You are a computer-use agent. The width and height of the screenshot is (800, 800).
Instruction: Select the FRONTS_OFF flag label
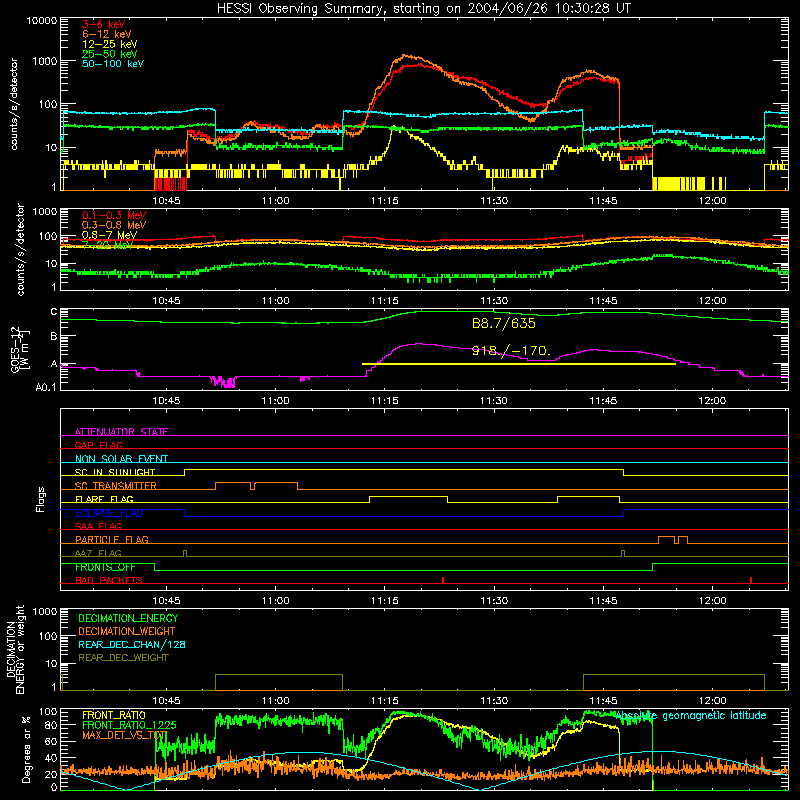point(105,567)
